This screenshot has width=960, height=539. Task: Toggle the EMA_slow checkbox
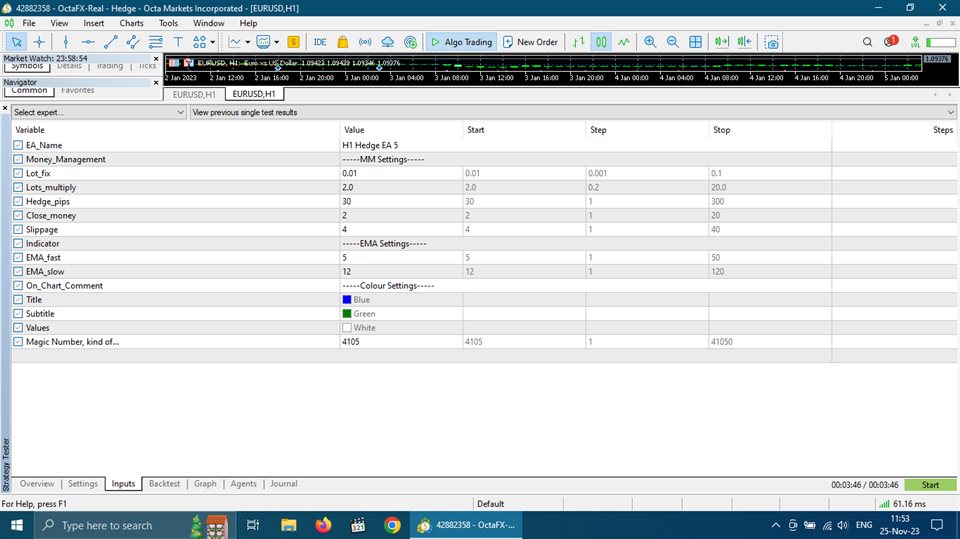tap(18, 272)
